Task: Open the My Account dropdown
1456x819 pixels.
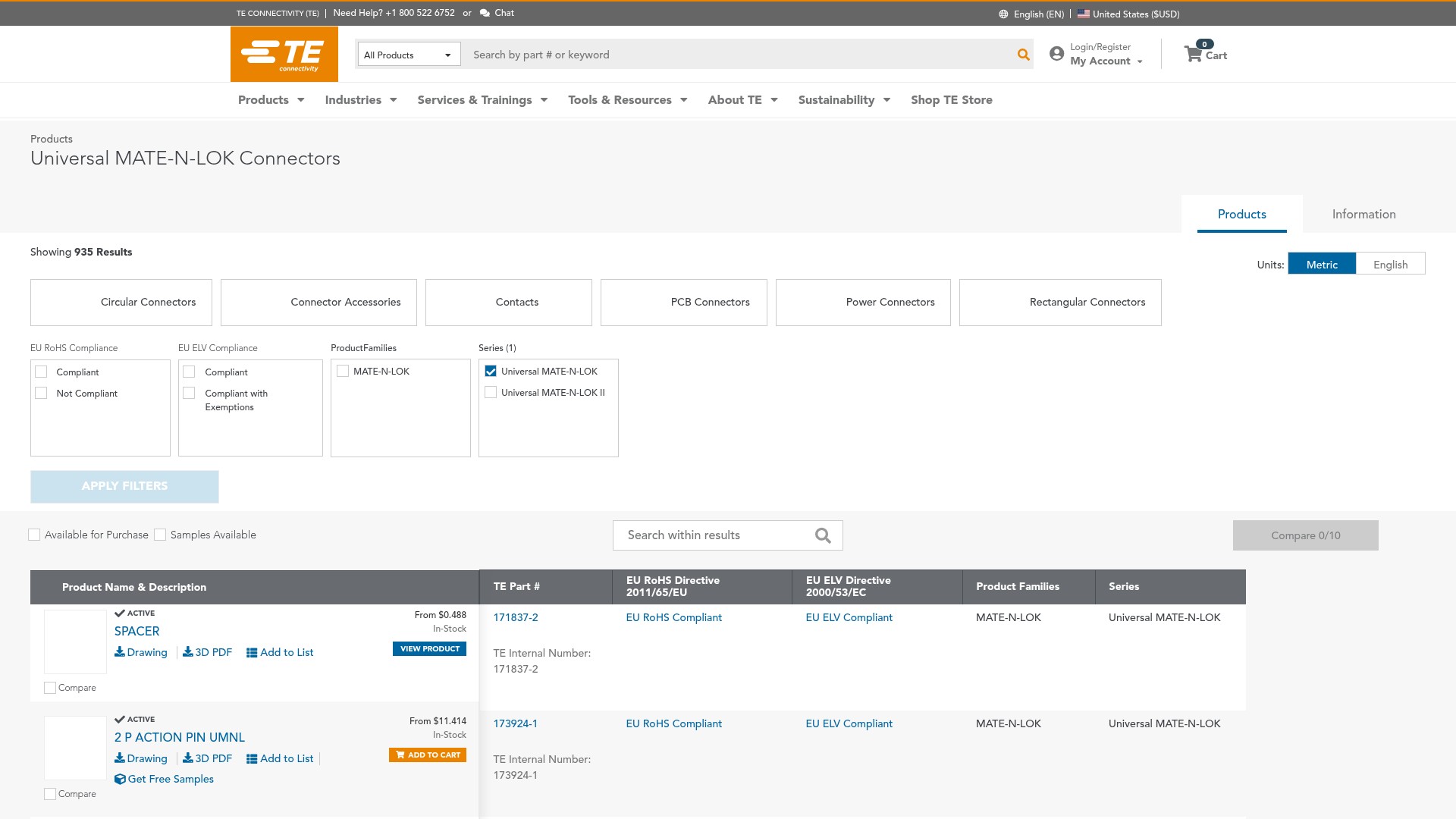Action: click(x=1106, y=61)
